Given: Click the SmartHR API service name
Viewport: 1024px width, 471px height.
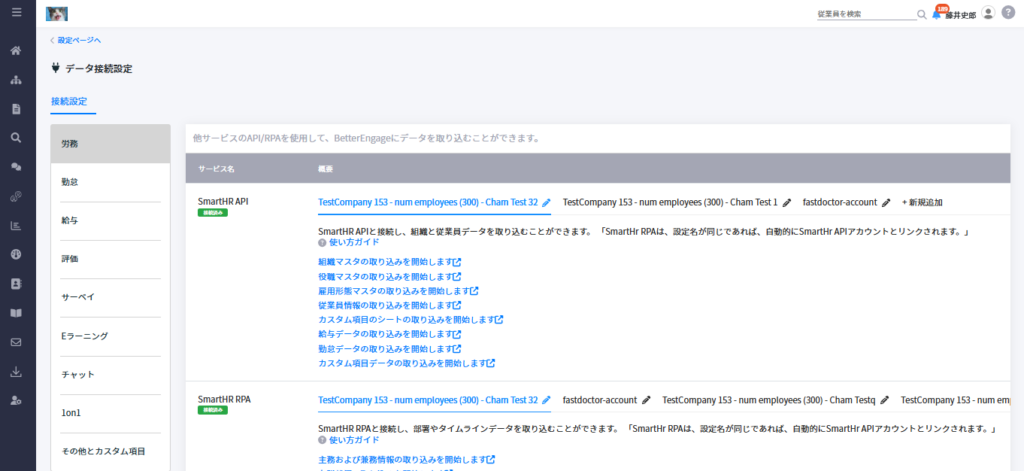Looking at the screenshot, I should [x=223, y=202].
